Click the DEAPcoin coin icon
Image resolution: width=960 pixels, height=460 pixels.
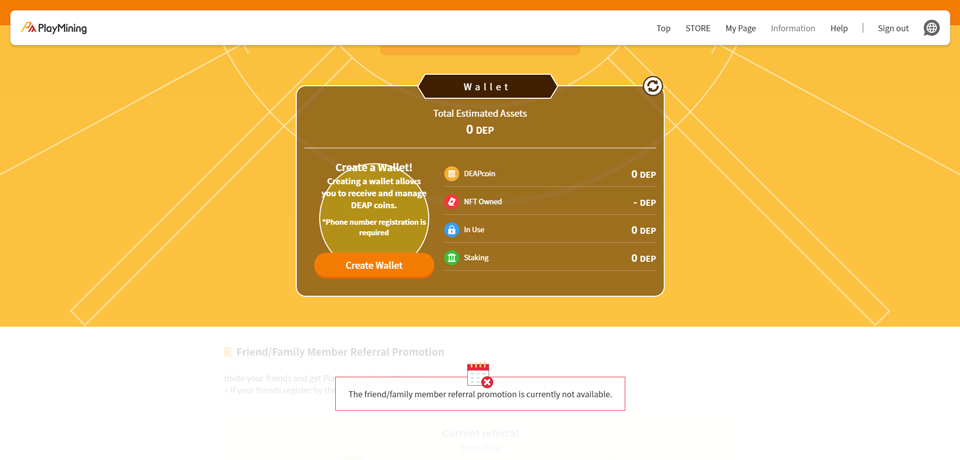[451, 174]
